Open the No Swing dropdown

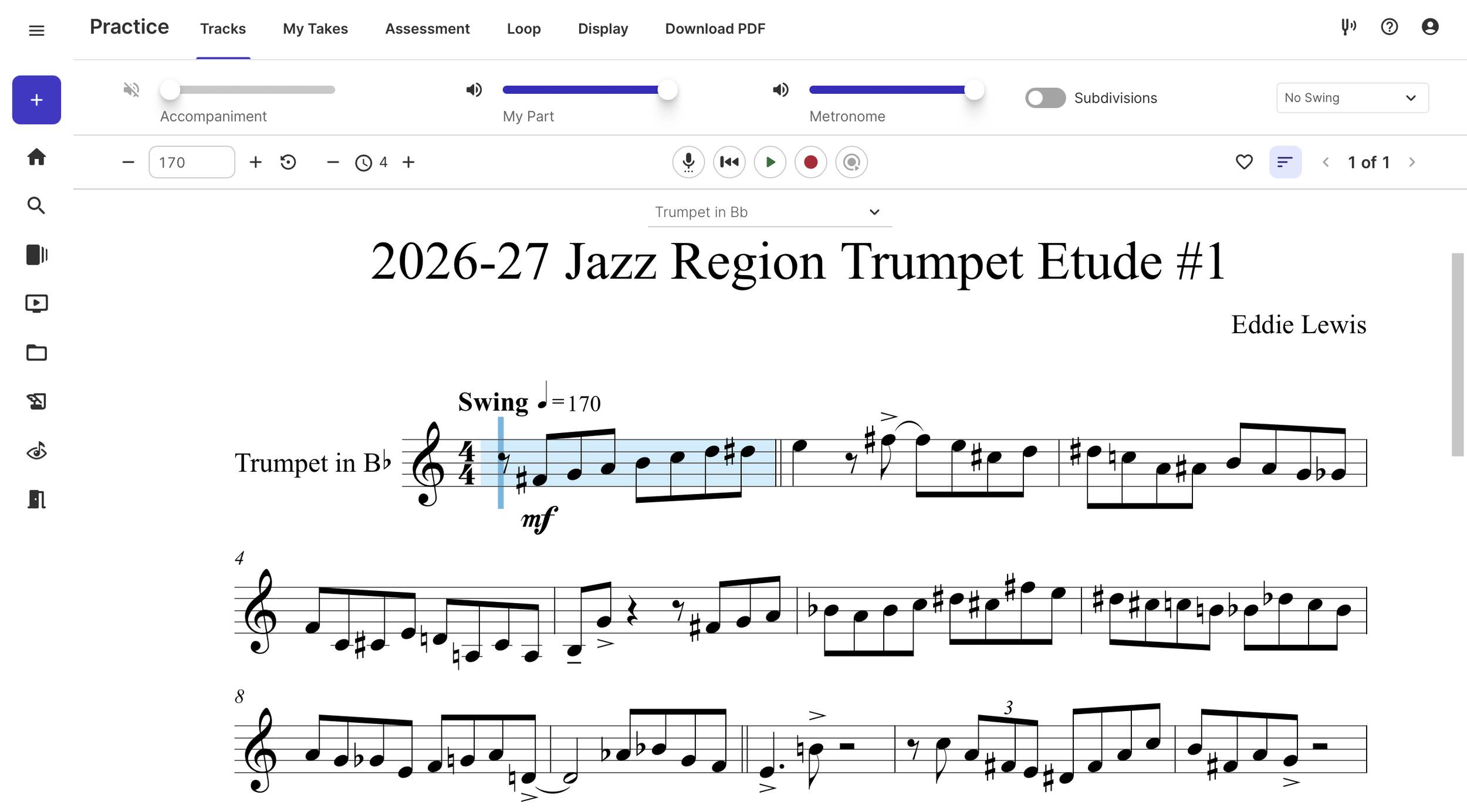click(x=1352, y=98)
